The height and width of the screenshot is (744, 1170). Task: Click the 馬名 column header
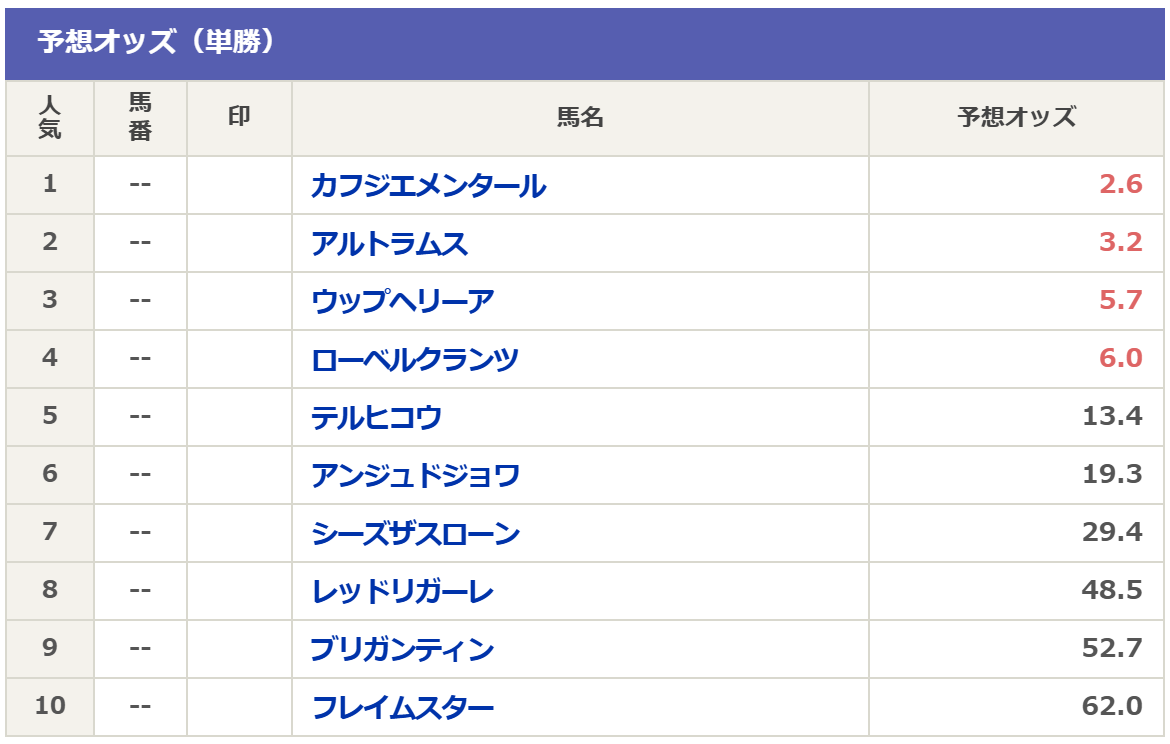click(x=580, y=118)
